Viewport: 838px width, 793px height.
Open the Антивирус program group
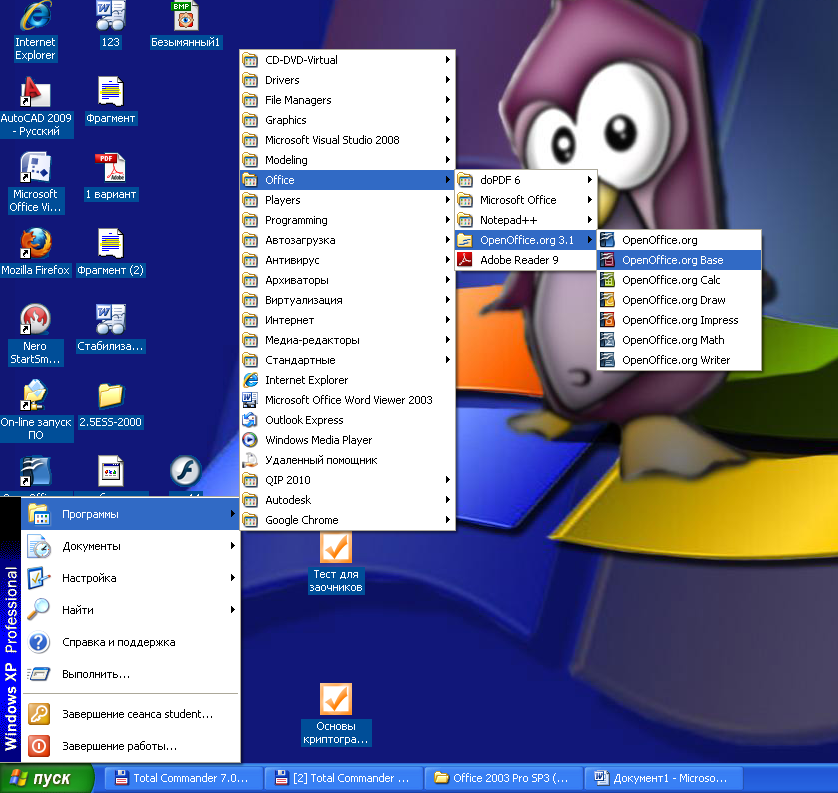(347, 260)
